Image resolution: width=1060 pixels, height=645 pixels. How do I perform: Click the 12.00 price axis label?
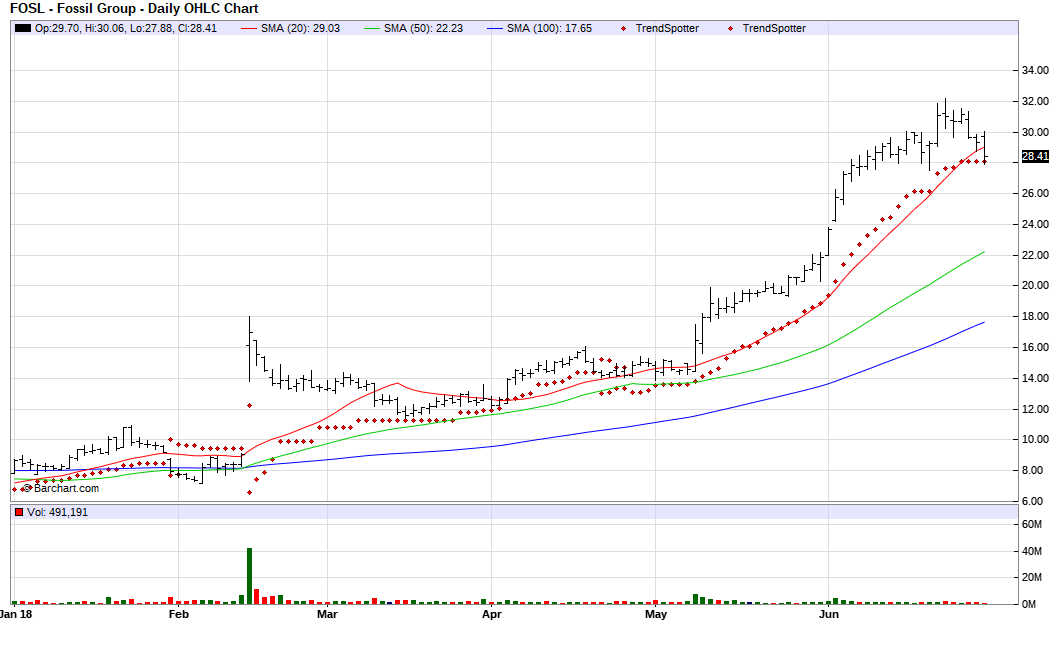click(1035, 410)
